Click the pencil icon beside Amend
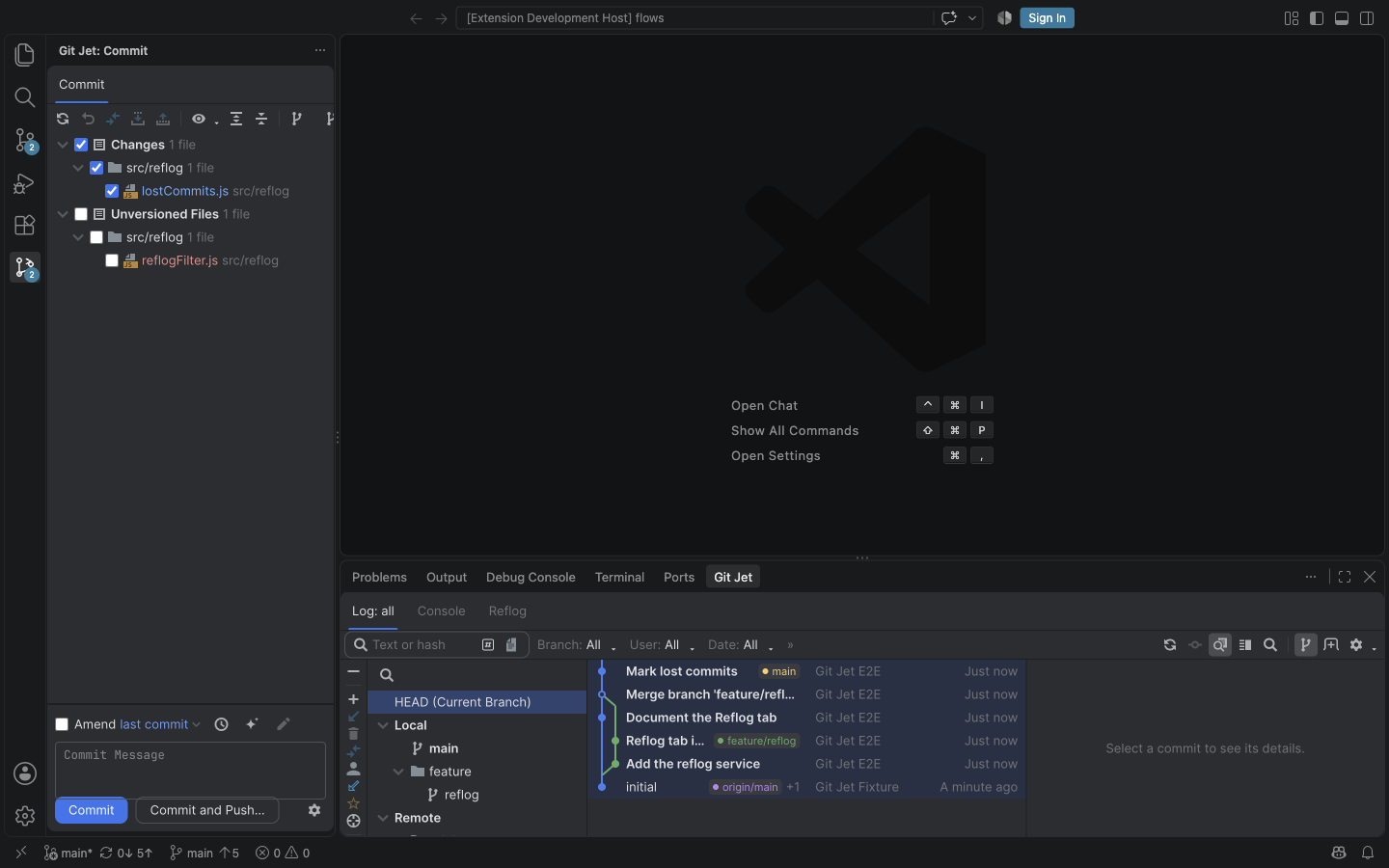This screenshot has width=1389, height=868. [x=283, y=724]
